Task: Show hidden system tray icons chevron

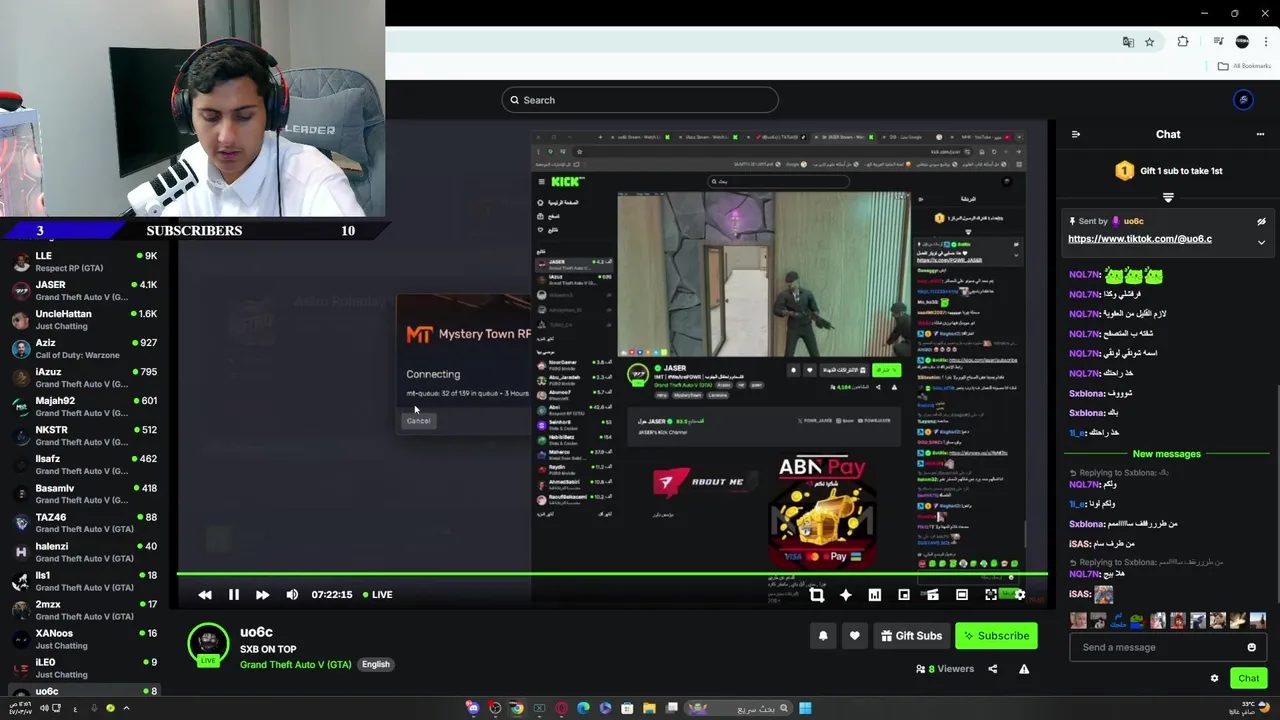Action: point(126,708)
